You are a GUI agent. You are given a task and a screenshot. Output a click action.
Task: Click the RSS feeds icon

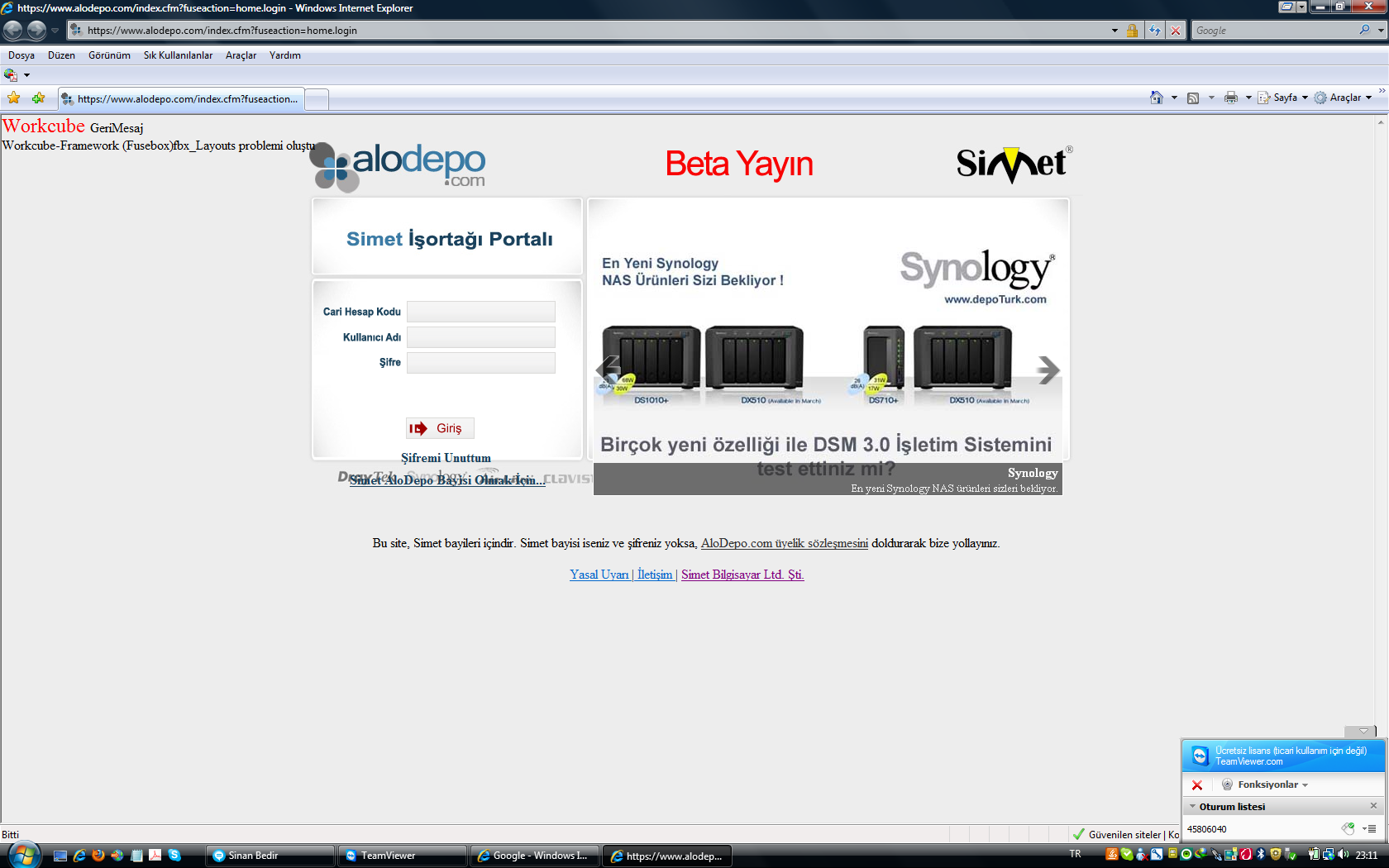(x=1192, y=98)
